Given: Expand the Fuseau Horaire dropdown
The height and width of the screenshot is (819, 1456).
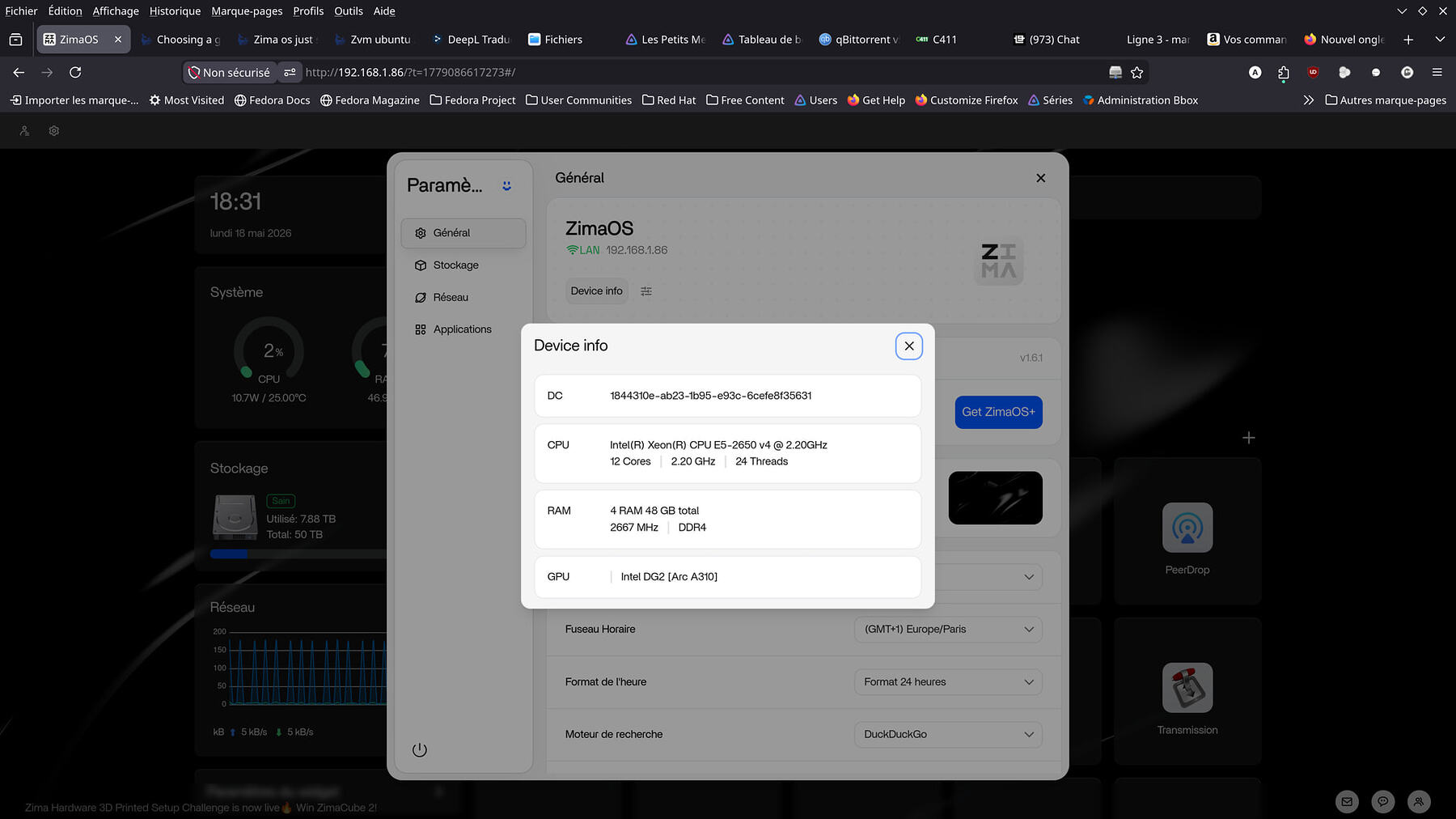Looking at the screenshot, I should click(x=947, y=630).
